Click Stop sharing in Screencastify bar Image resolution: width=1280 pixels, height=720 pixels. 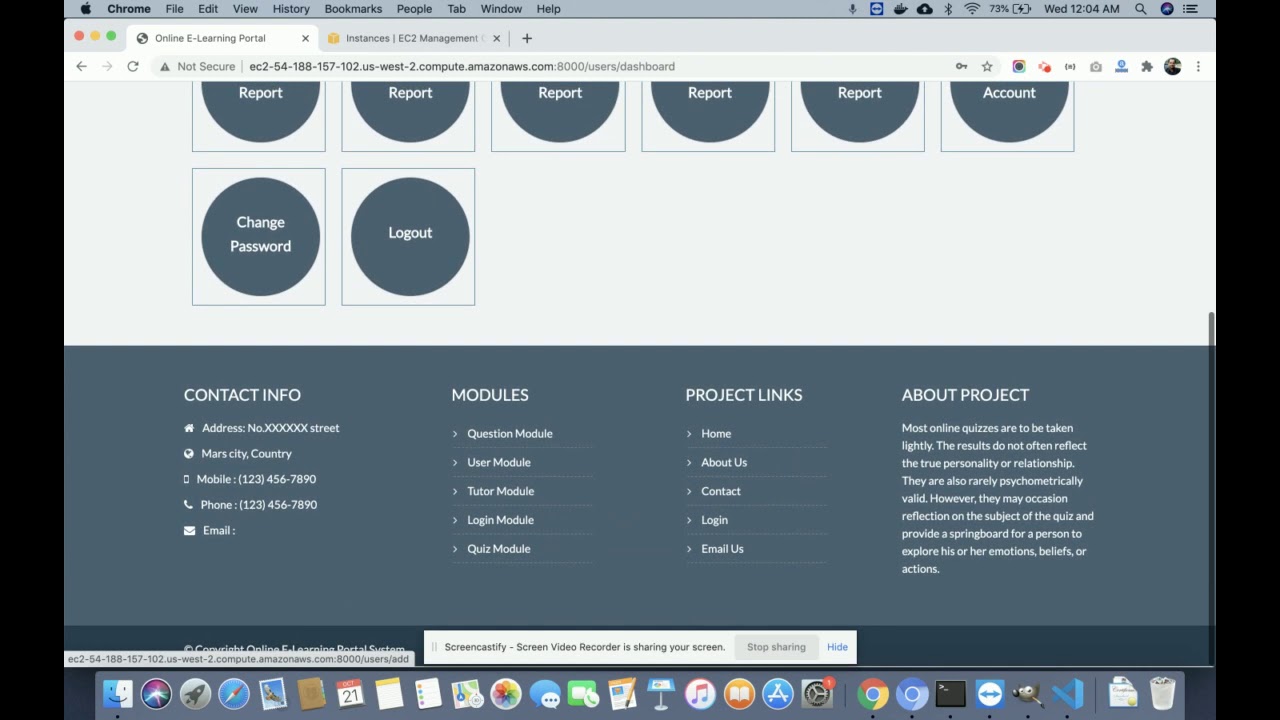(776, 647)
